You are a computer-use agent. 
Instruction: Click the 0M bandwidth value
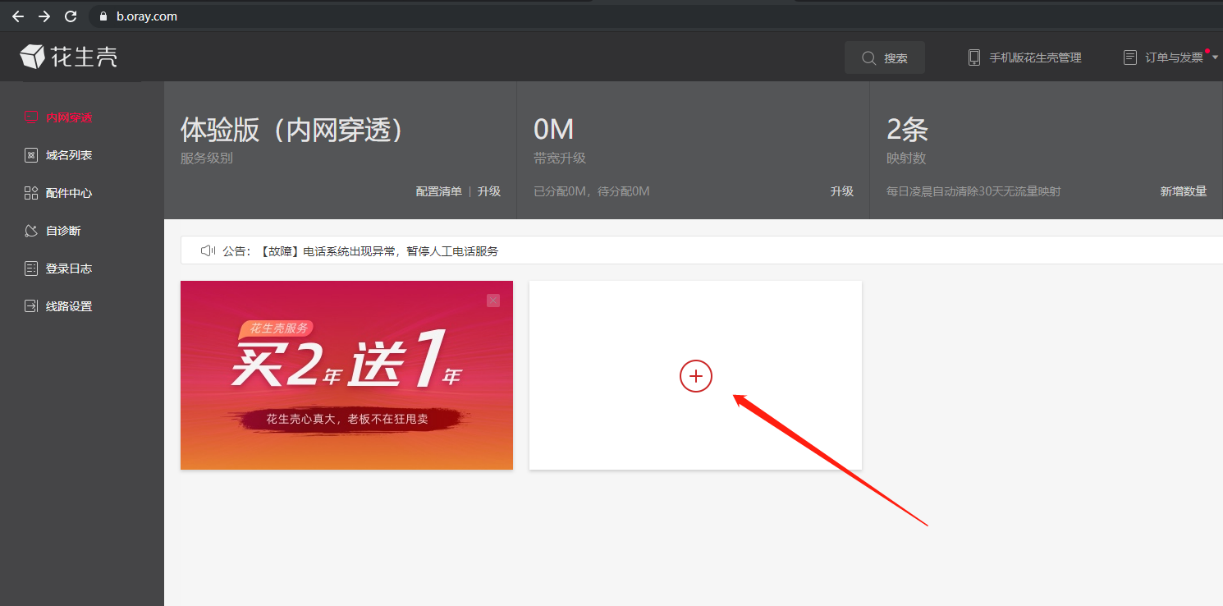[553, 129]
